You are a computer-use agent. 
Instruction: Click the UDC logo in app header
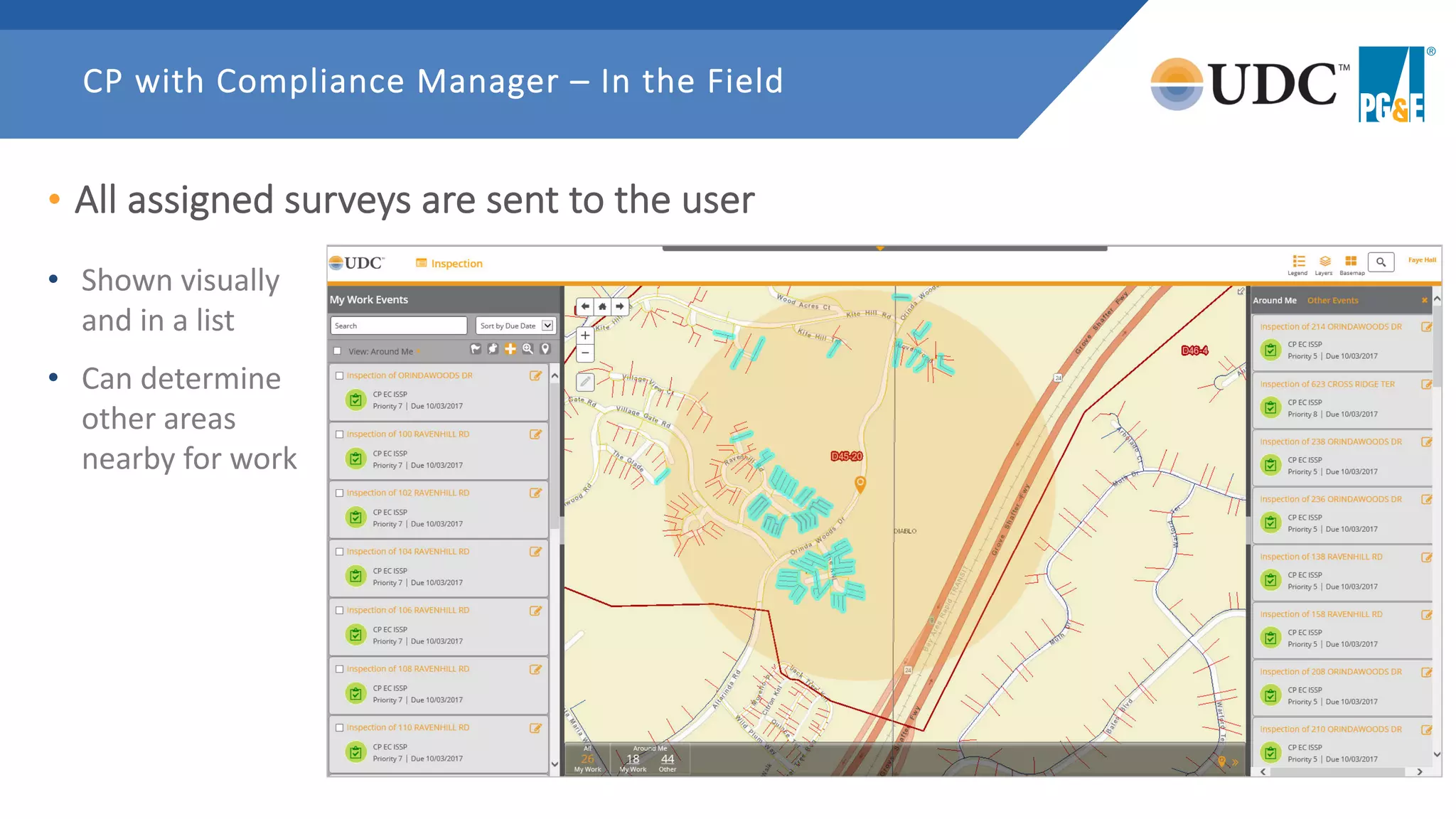click(x=357, y=263)
